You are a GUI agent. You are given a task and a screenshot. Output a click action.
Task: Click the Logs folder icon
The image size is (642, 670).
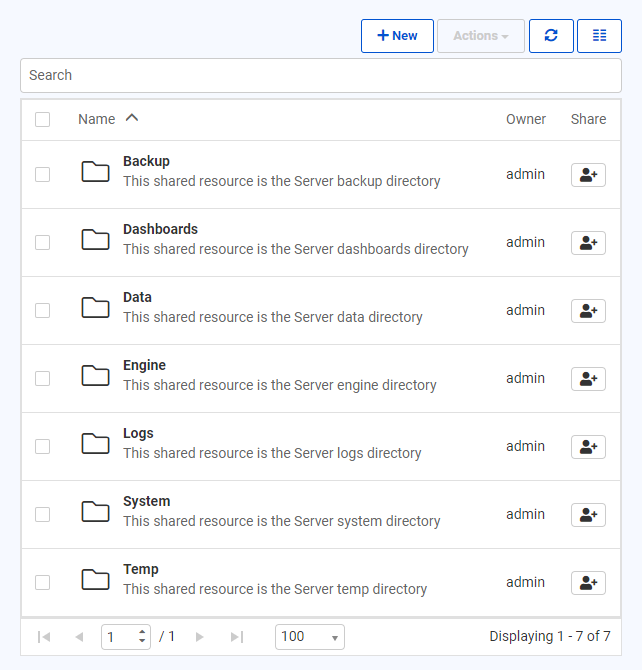[95, 444]
